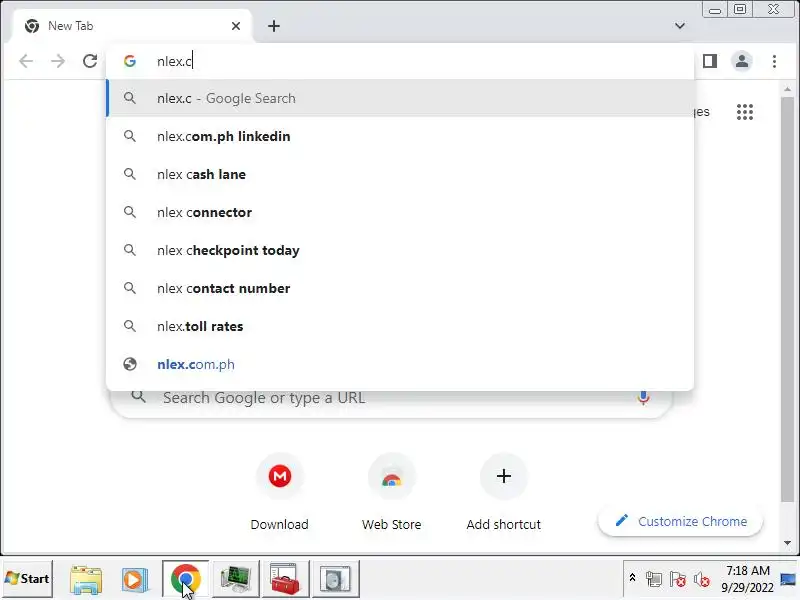Open the red toolbox taskbar icon
Screen dimensions: 800x600
click(285, 579)
